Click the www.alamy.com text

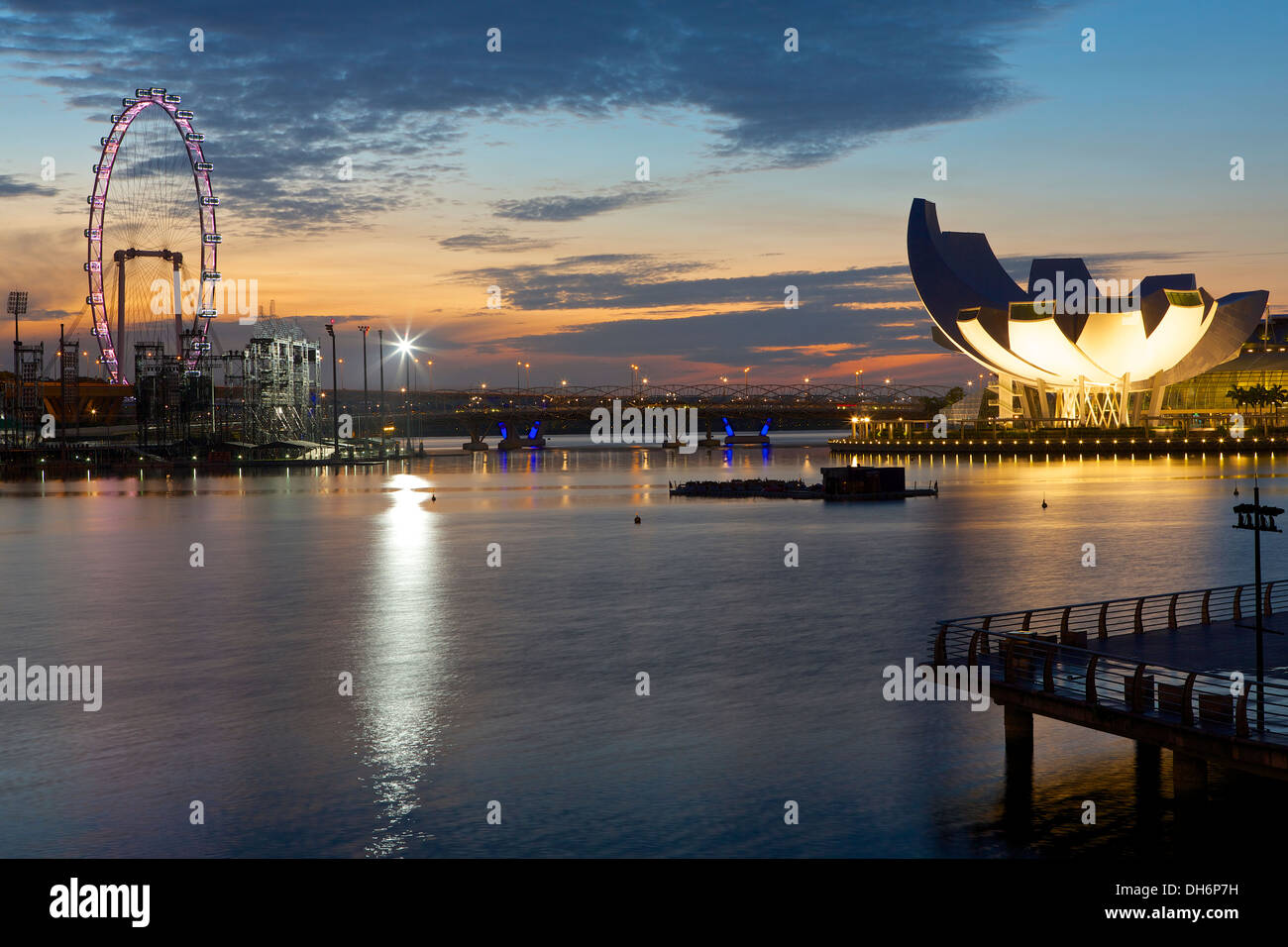[1171, 913]
